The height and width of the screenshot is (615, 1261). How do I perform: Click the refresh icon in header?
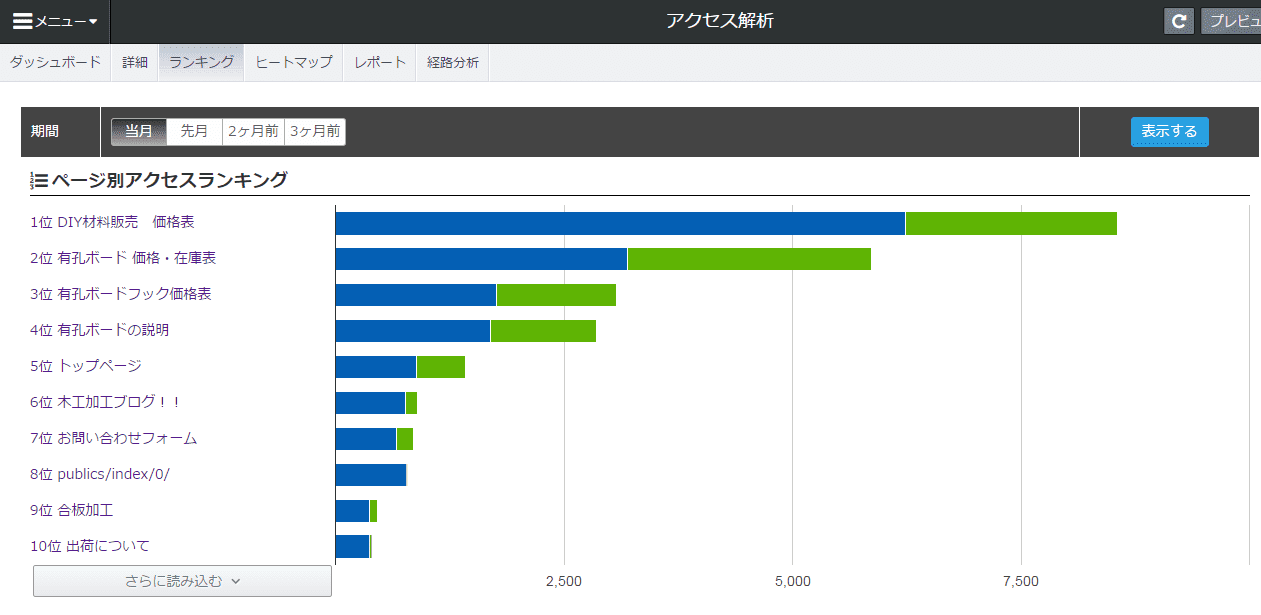1179,21
